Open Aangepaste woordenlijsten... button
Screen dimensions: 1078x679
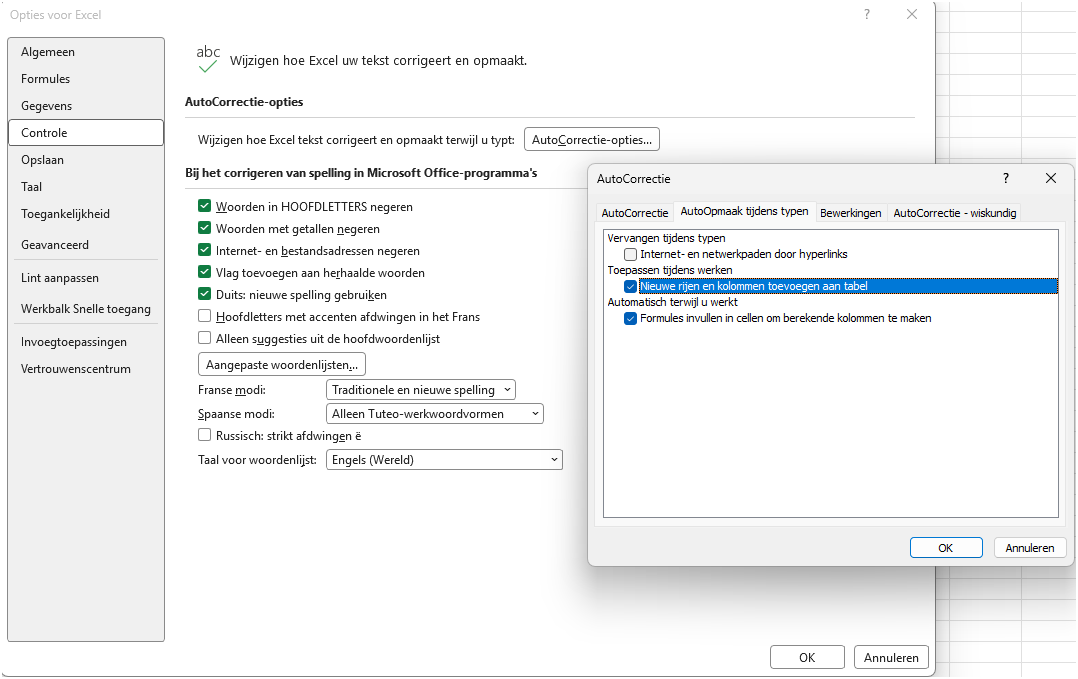(282, 364)
